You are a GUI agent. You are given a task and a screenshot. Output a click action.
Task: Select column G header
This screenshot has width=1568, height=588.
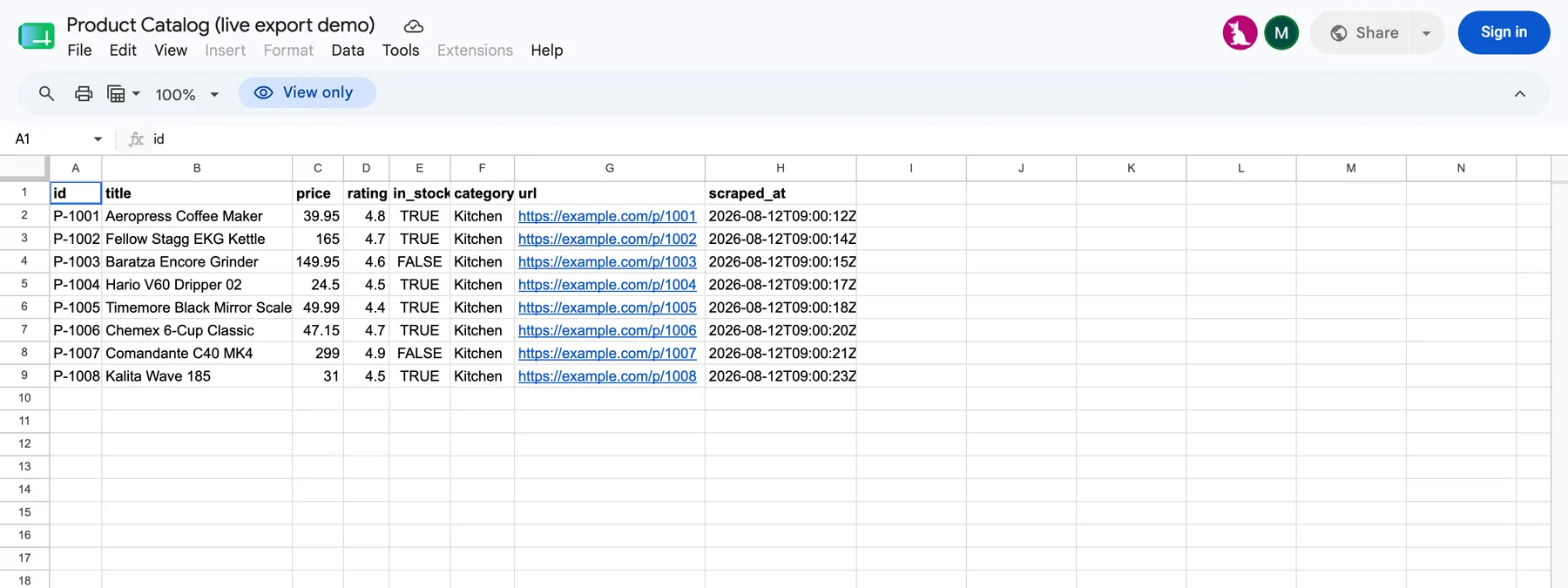coord(610,168)
